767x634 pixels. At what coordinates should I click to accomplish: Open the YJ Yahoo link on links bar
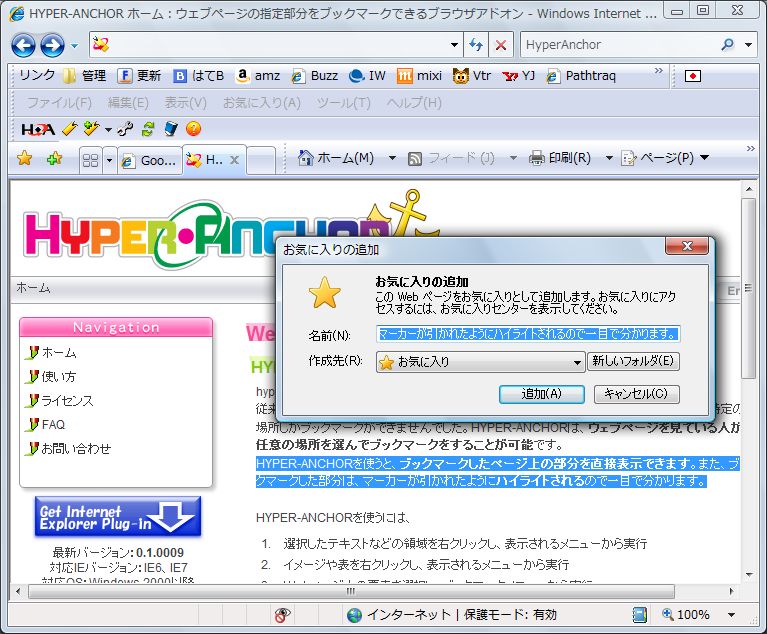coord(519,75)
